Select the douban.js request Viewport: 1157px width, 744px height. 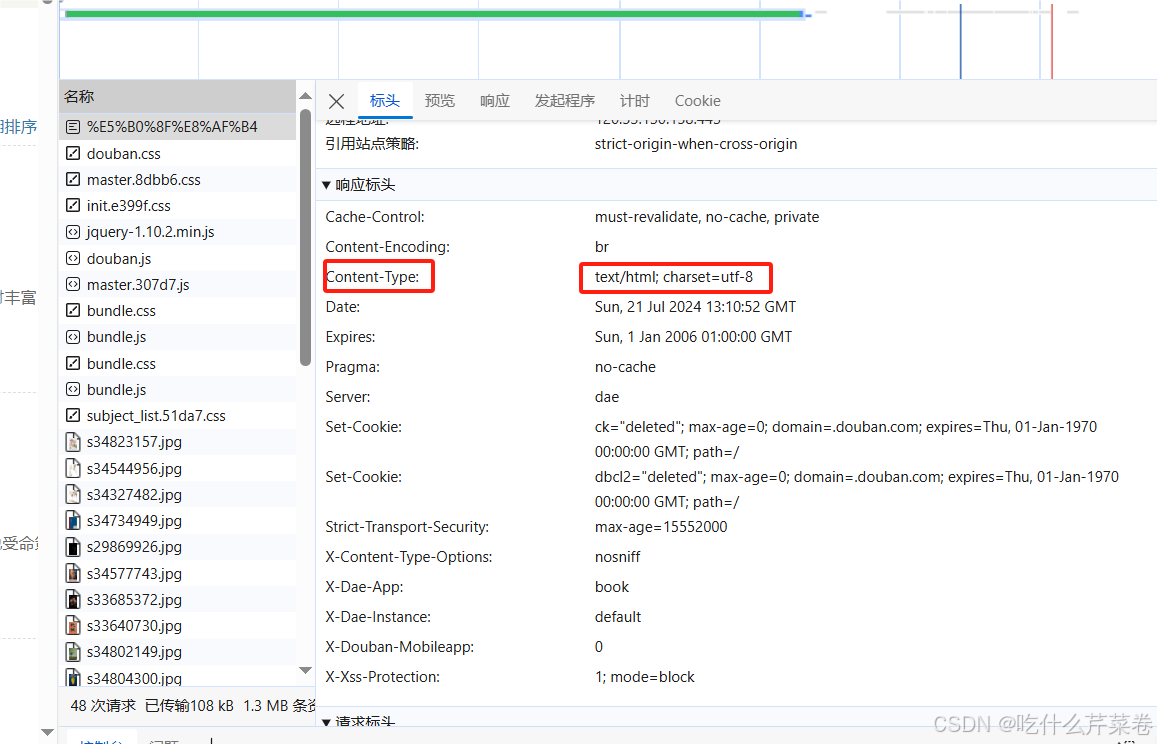[x=177, y=258]
